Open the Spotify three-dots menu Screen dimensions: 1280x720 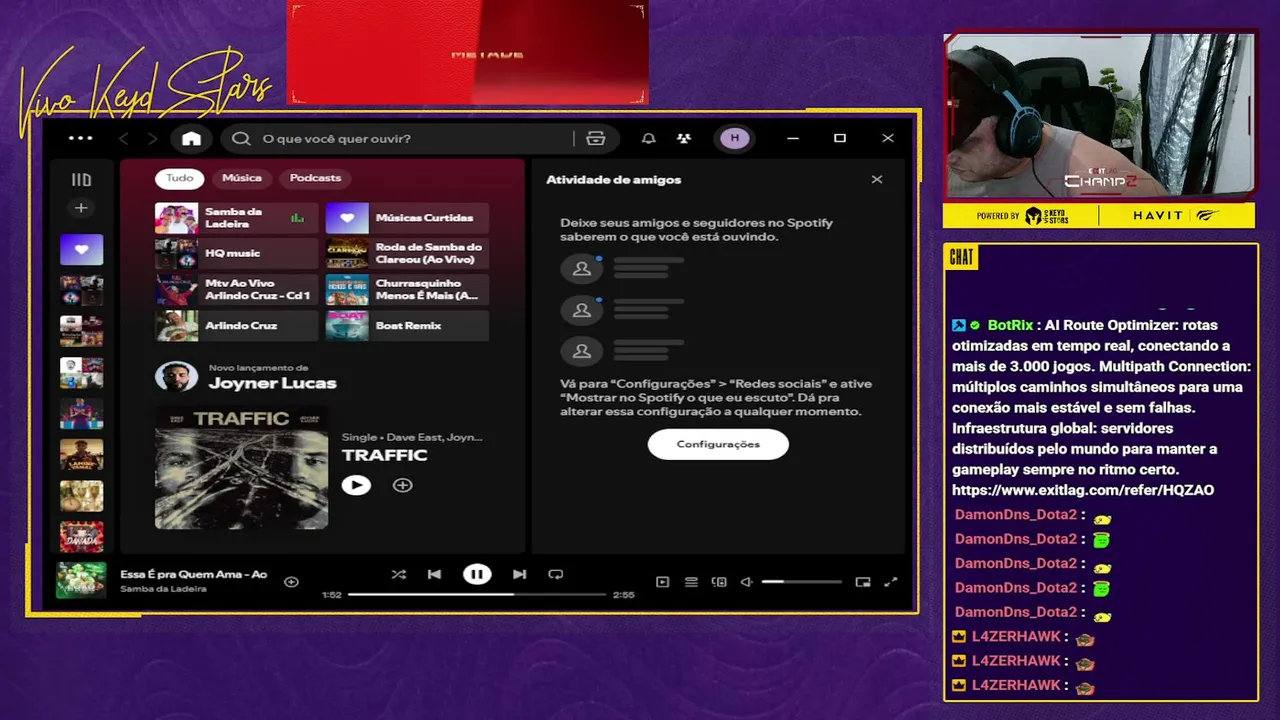pos(81,138)
